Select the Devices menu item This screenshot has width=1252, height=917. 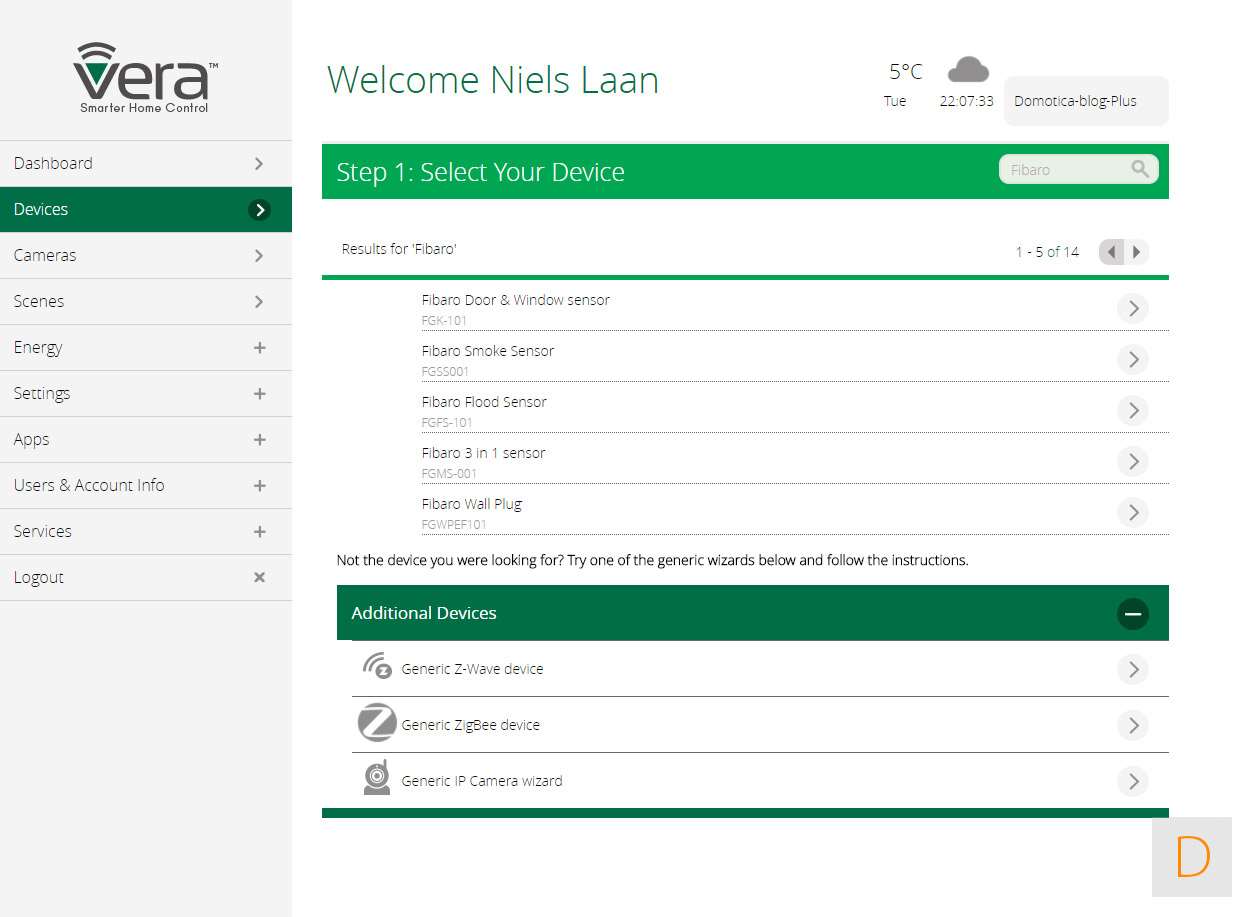click(x=146, y=209)
